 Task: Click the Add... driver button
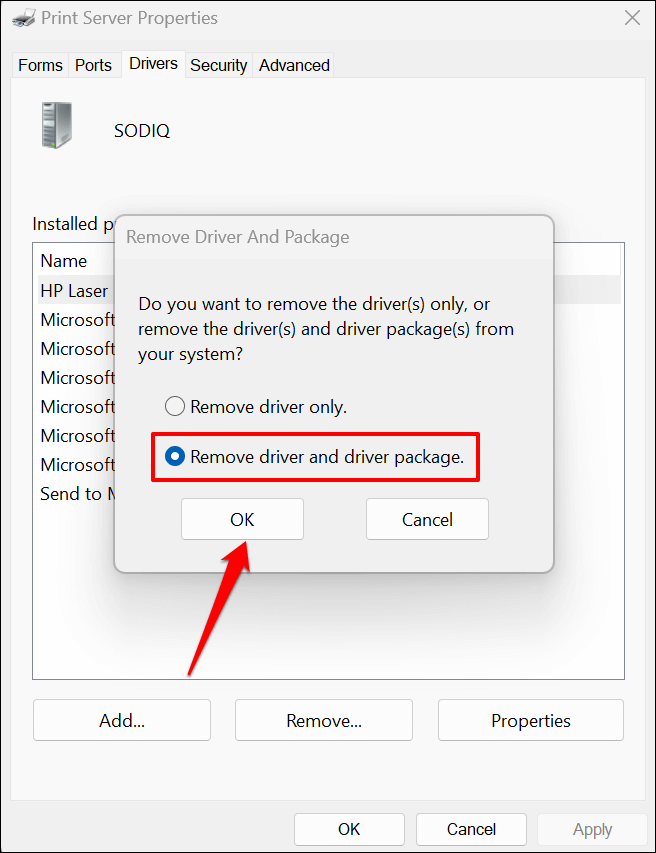pos(122,720)
